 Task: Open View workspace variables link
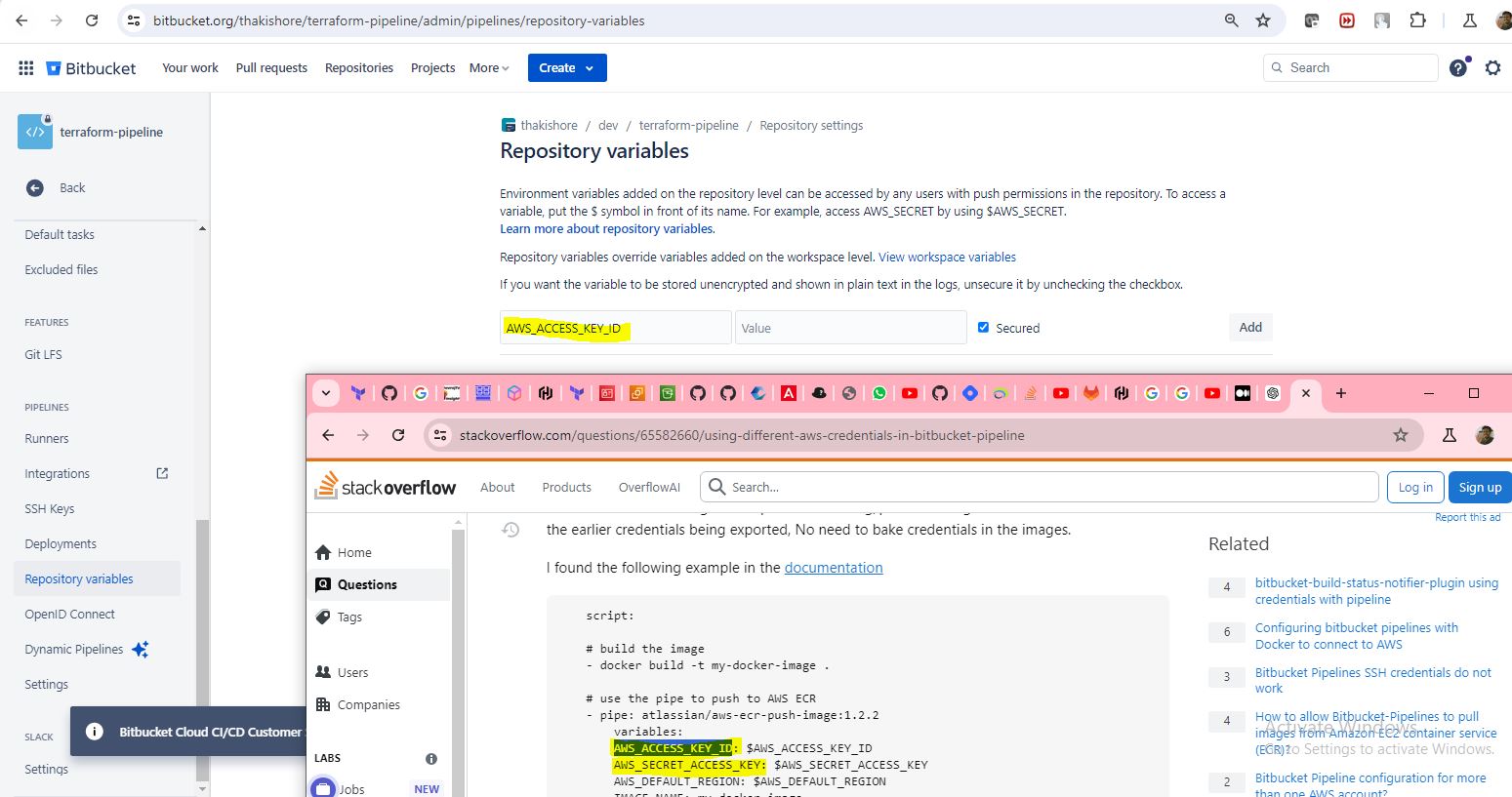click(x=947, y=258)
